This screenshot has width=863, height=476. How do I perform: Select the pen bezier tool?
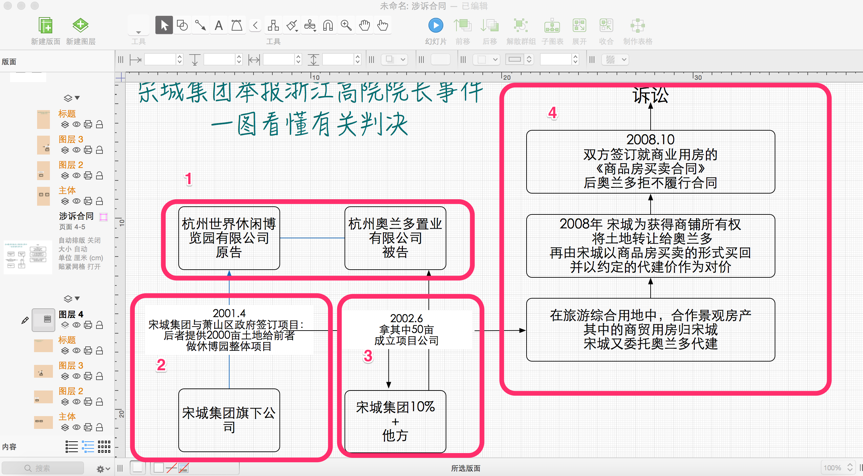[237, 25]
